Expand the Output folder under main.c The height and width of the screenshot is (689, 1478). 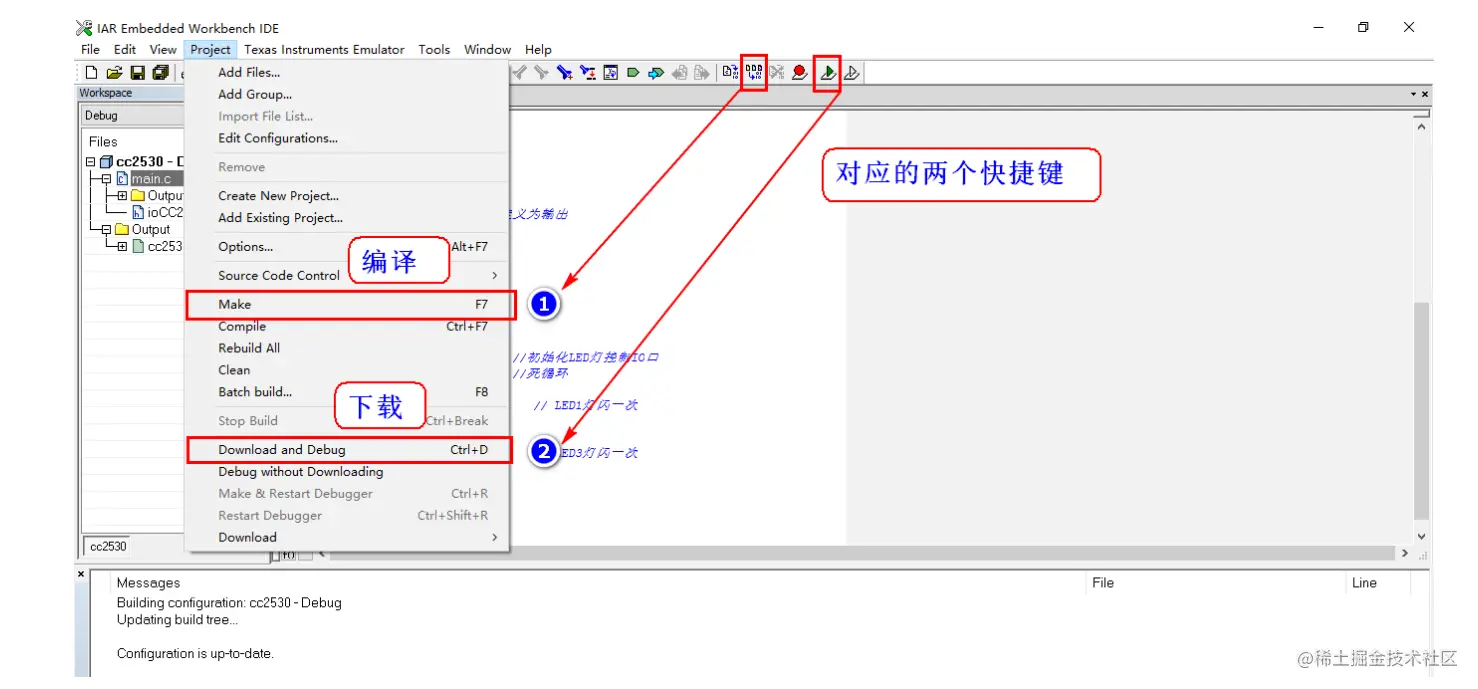click(x=123, y=196)
